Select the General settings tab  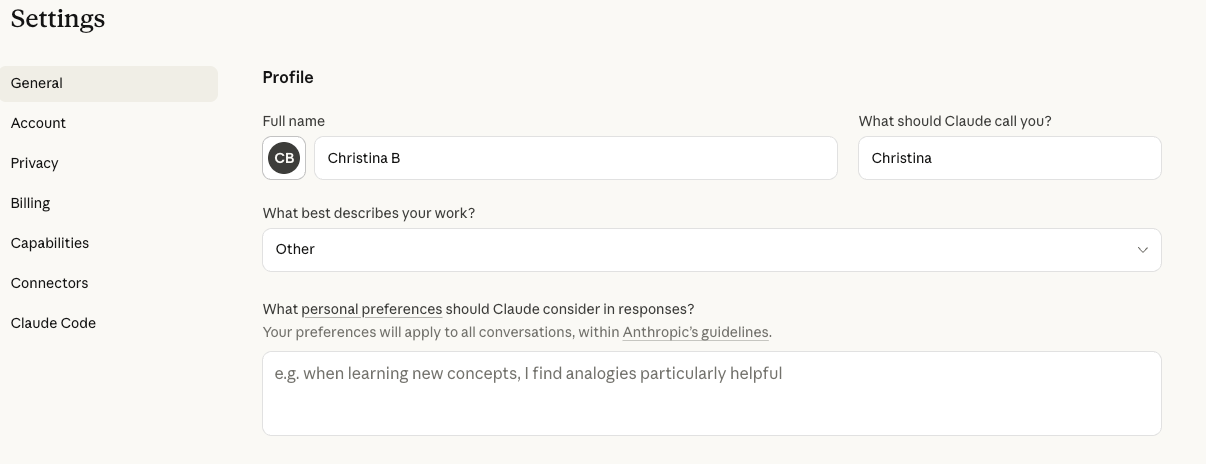(37, 84)
